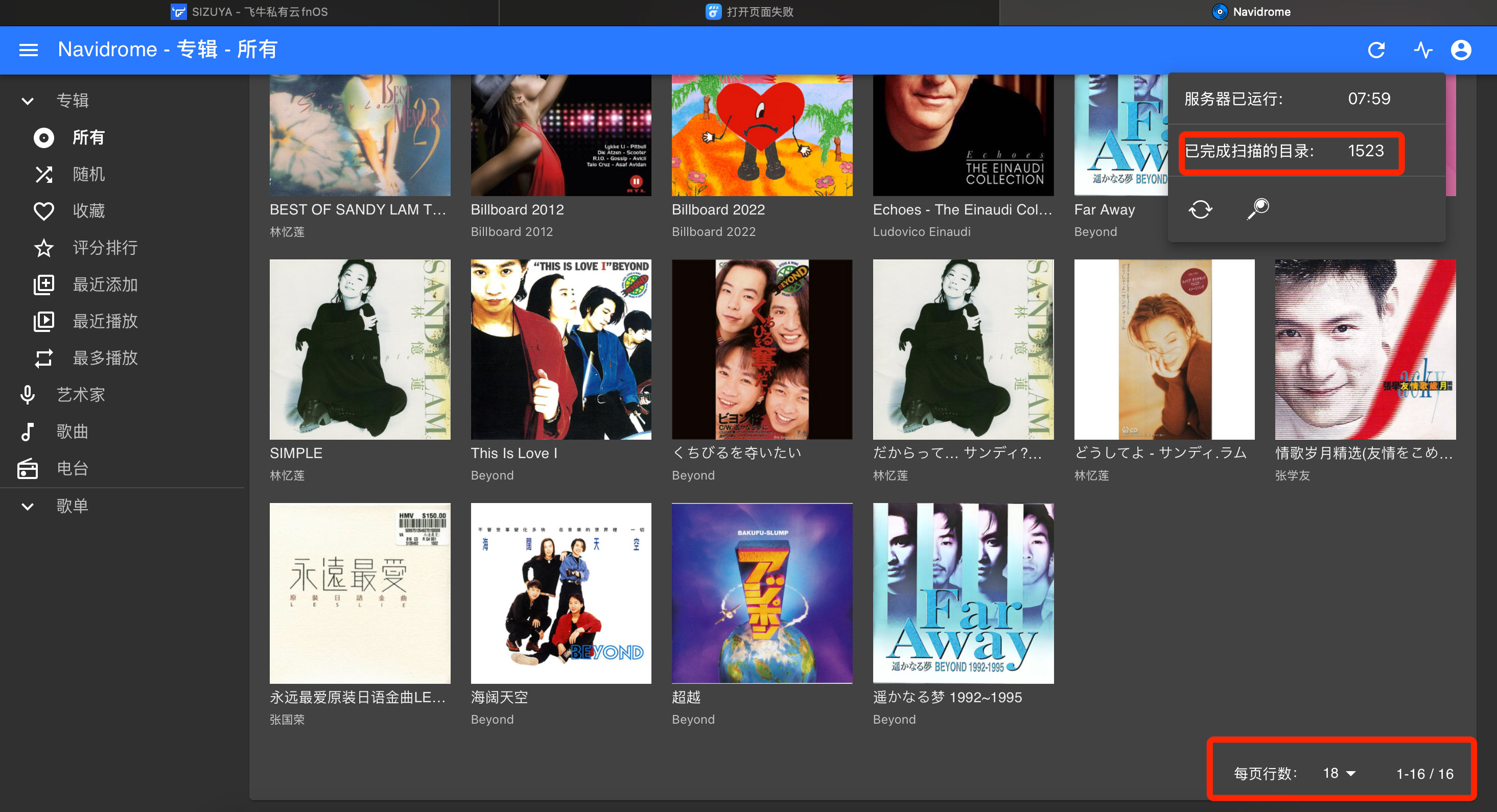Open the Billboard 2022 album title link
The width and height of the screenshot is (1497, 812).
(718, 210)
